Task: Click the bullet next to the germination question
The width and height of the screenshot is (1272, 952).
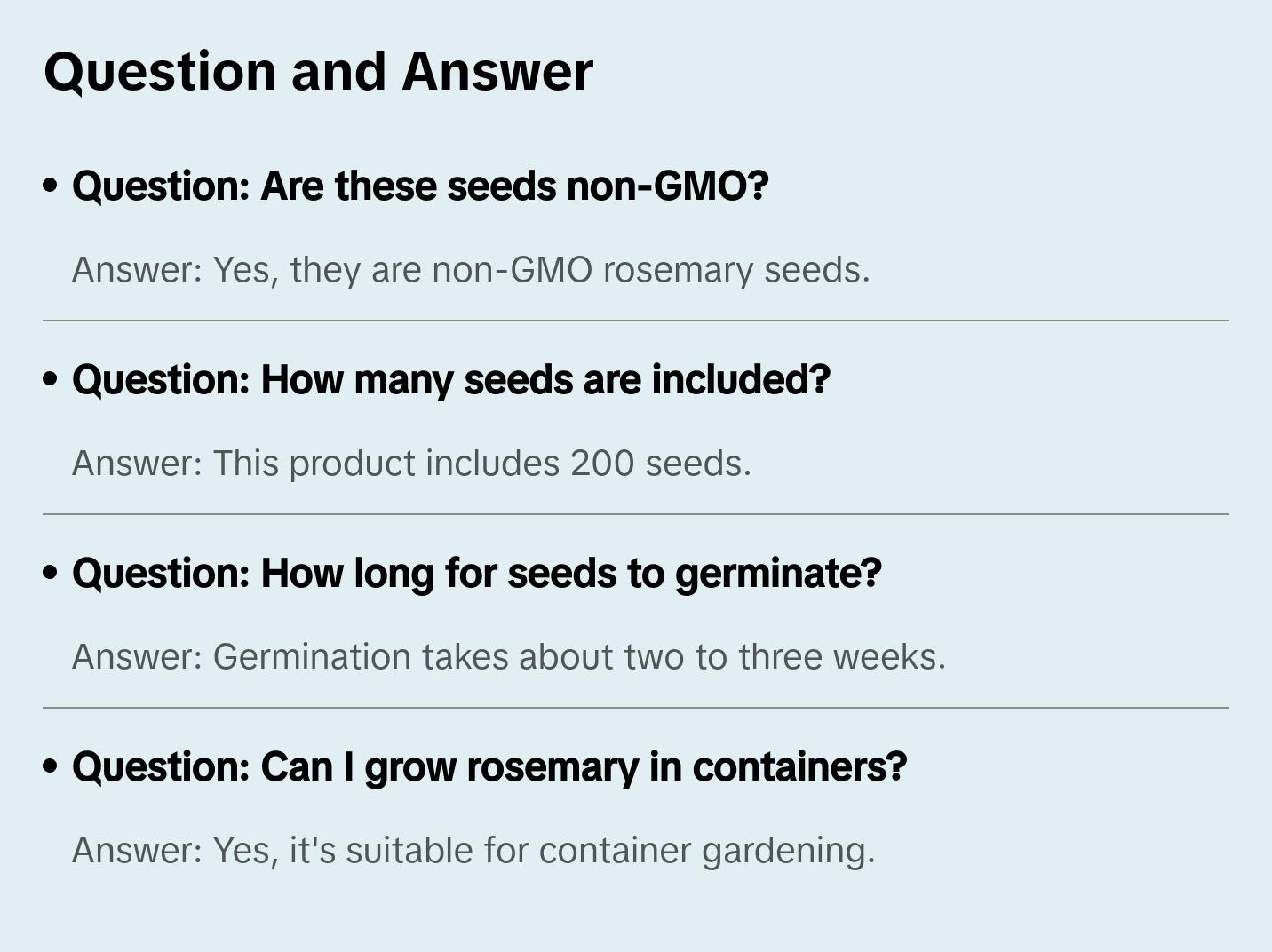Action: click(x=51, y=574)
